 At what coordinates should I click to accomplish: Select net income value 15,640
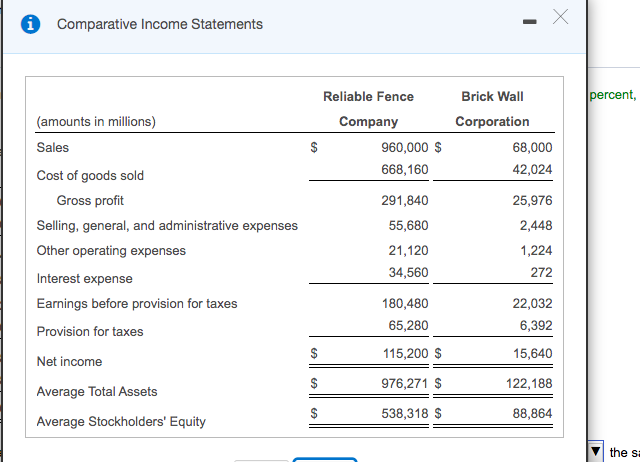[533, 353]
